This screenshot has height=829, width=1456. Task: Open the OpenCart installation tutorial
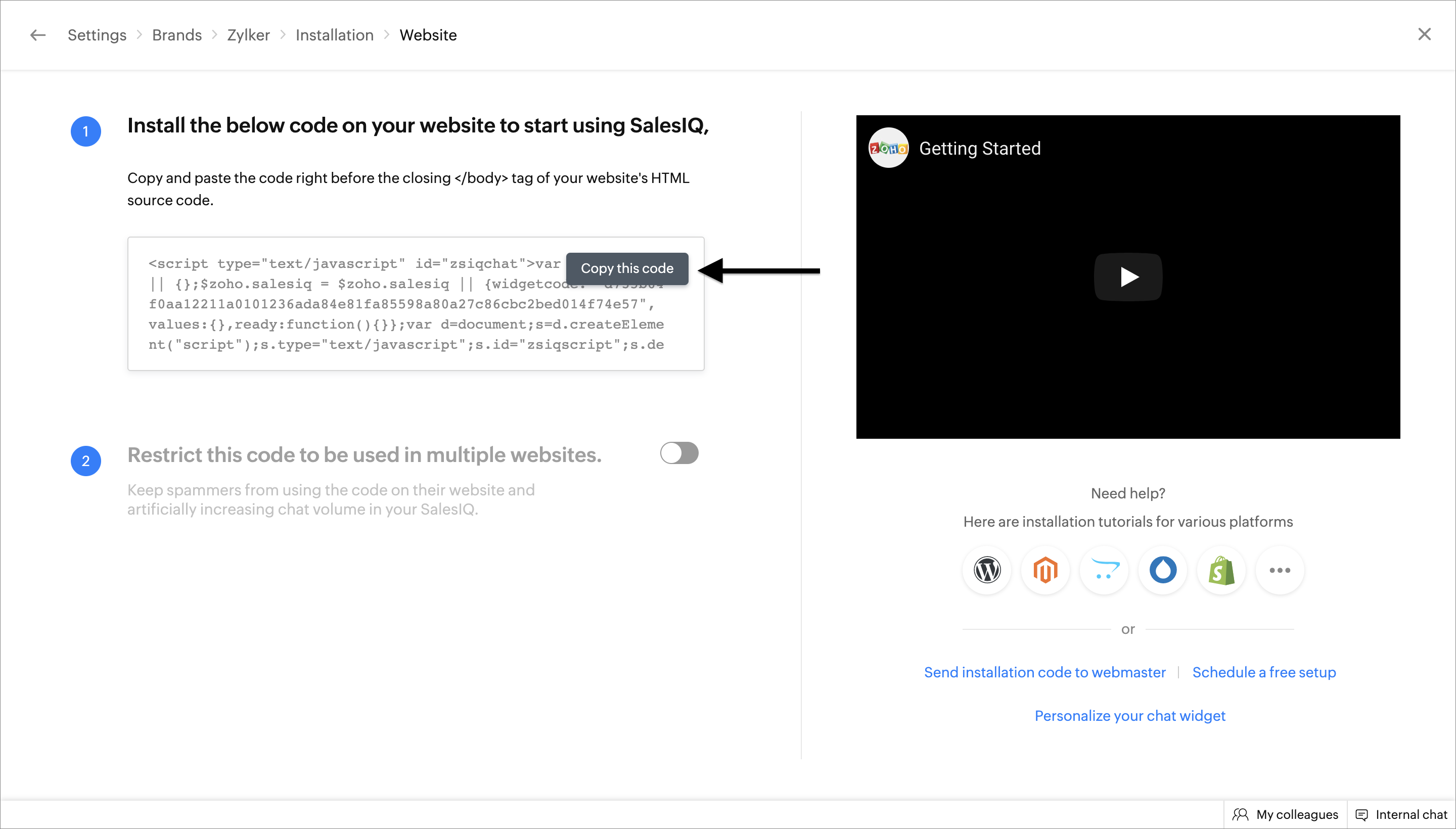[1104, 570]
